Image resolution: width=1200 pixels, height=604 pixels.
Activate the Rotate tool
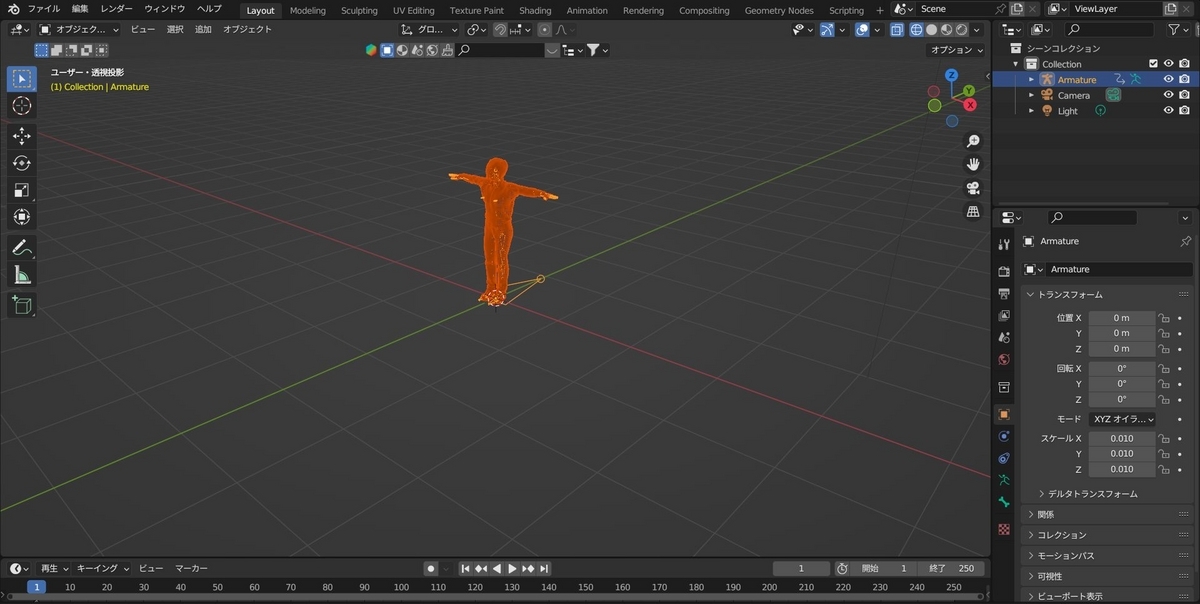(22, 163)
